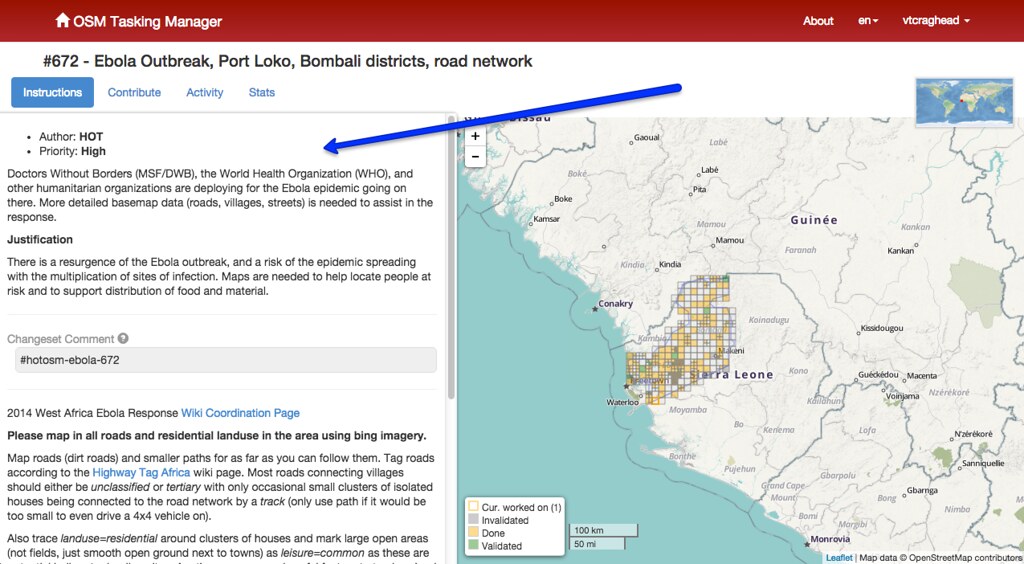Click the Conakry star marker on map
This screenshot has height=564, width=1024.
tap(595, 309)
